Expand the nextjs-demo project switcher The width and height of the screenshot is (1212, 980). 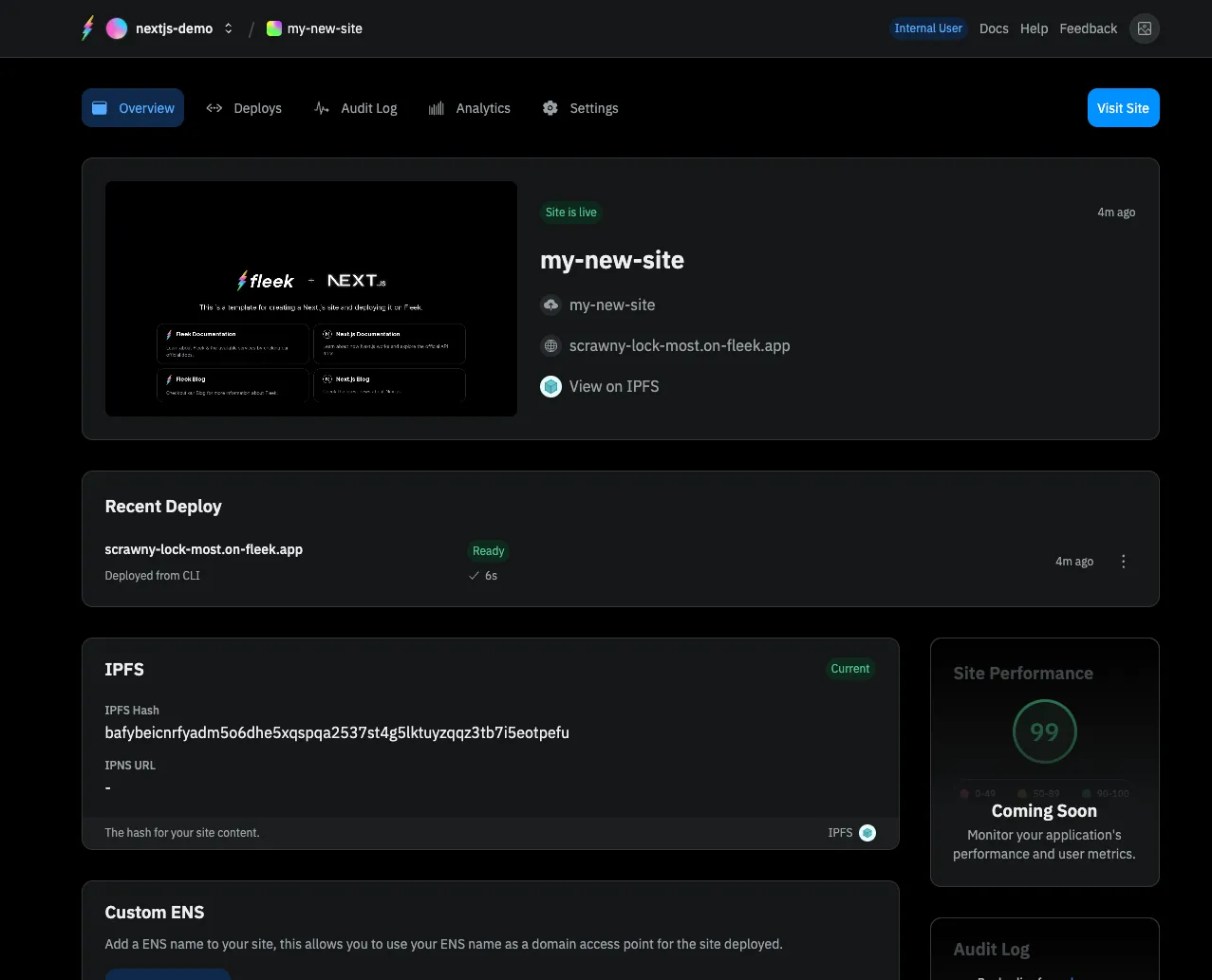tap(228, 28)
